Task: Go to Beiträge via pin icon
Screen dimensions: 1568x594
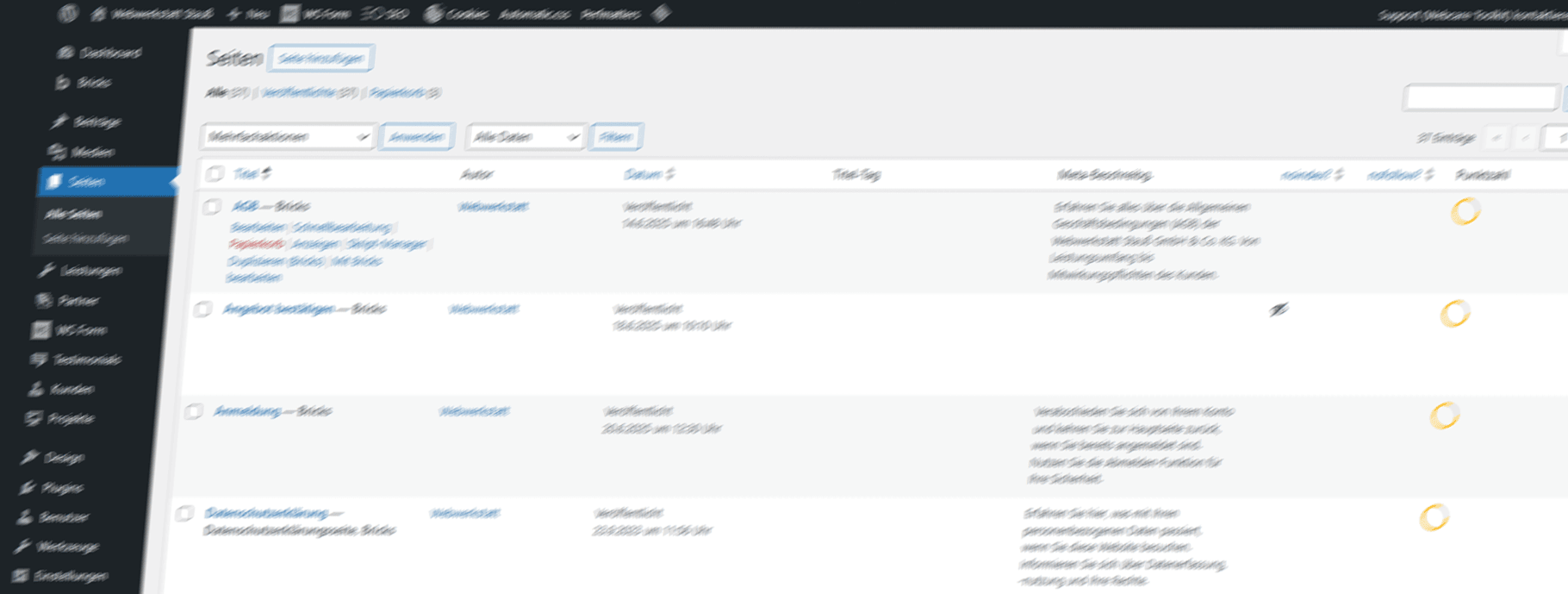Action: click(59, 122)
